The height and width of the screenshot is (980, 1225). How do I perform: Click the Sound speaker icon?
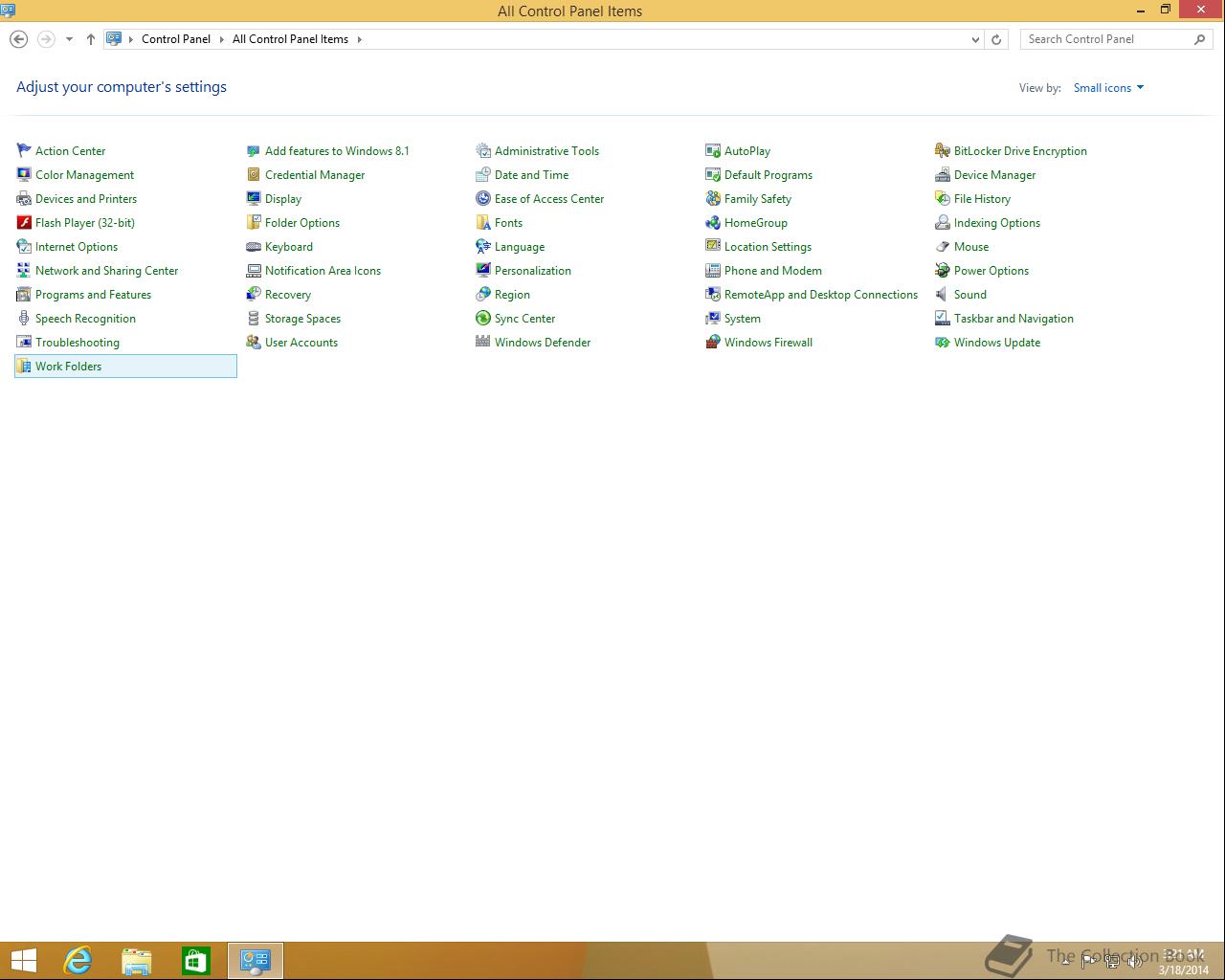pyautogui.click(x=943, y=294)
